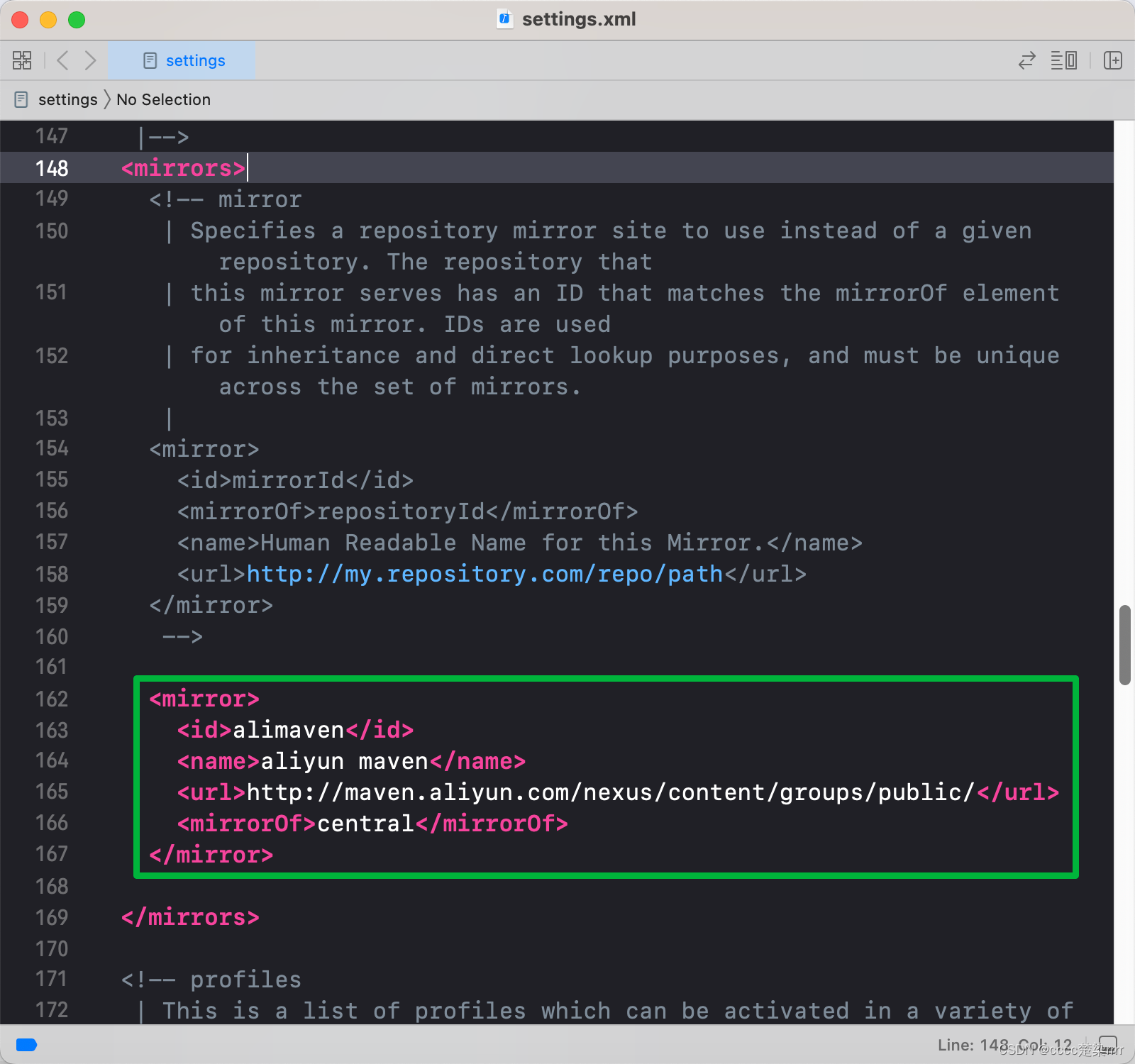The height and width of the screenshot is (1064, 1135).
Task: Zoom window with green button
Action: 77,20
